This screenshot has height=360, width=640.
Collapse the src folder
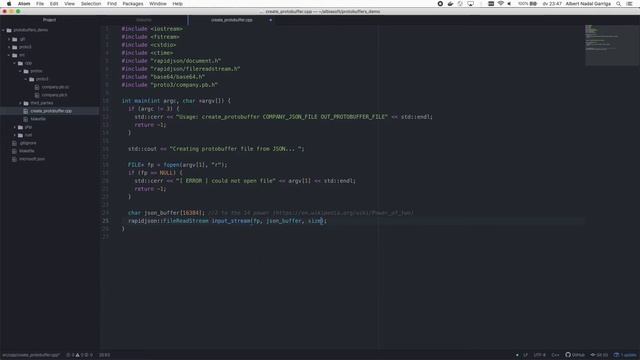point(9,55)
